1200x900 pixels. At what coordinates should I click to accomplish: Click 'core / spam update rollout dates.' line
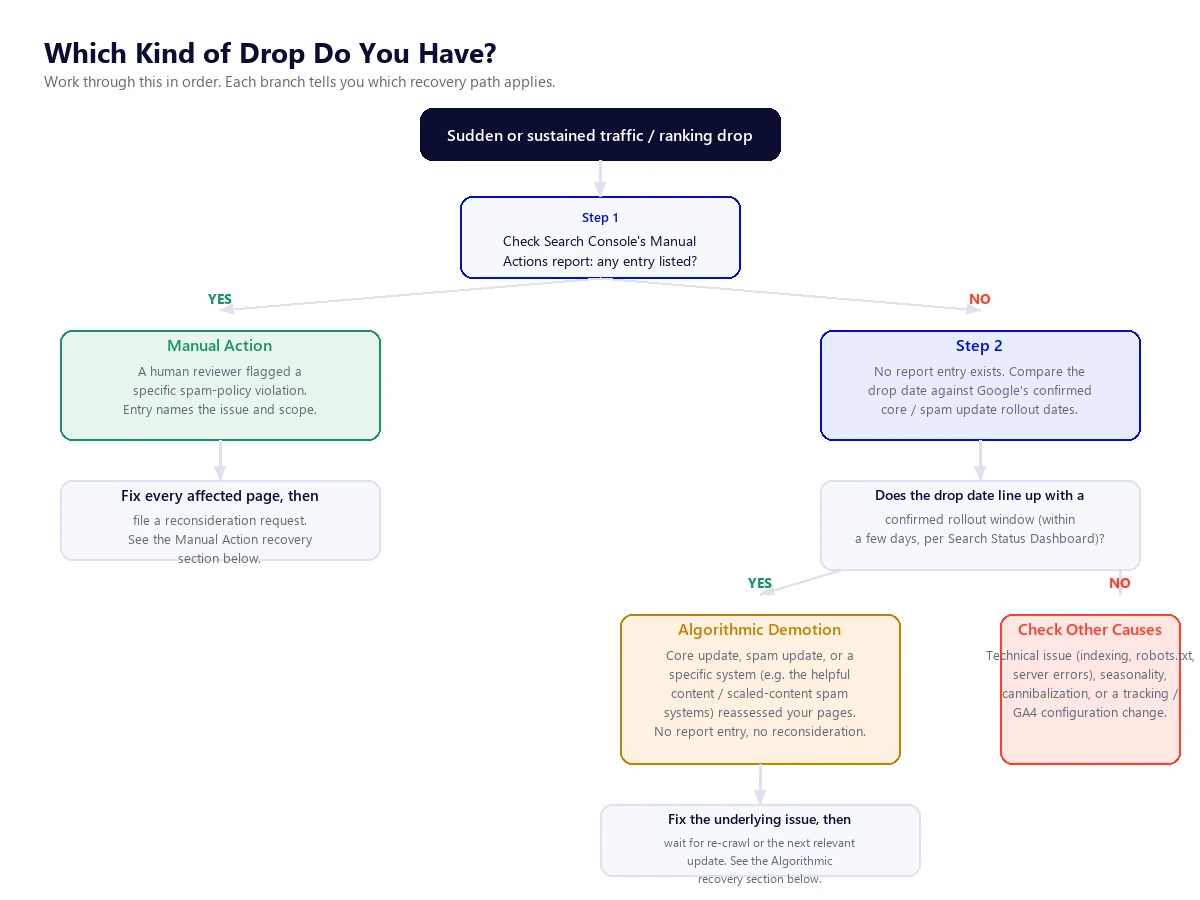(980, 410)
